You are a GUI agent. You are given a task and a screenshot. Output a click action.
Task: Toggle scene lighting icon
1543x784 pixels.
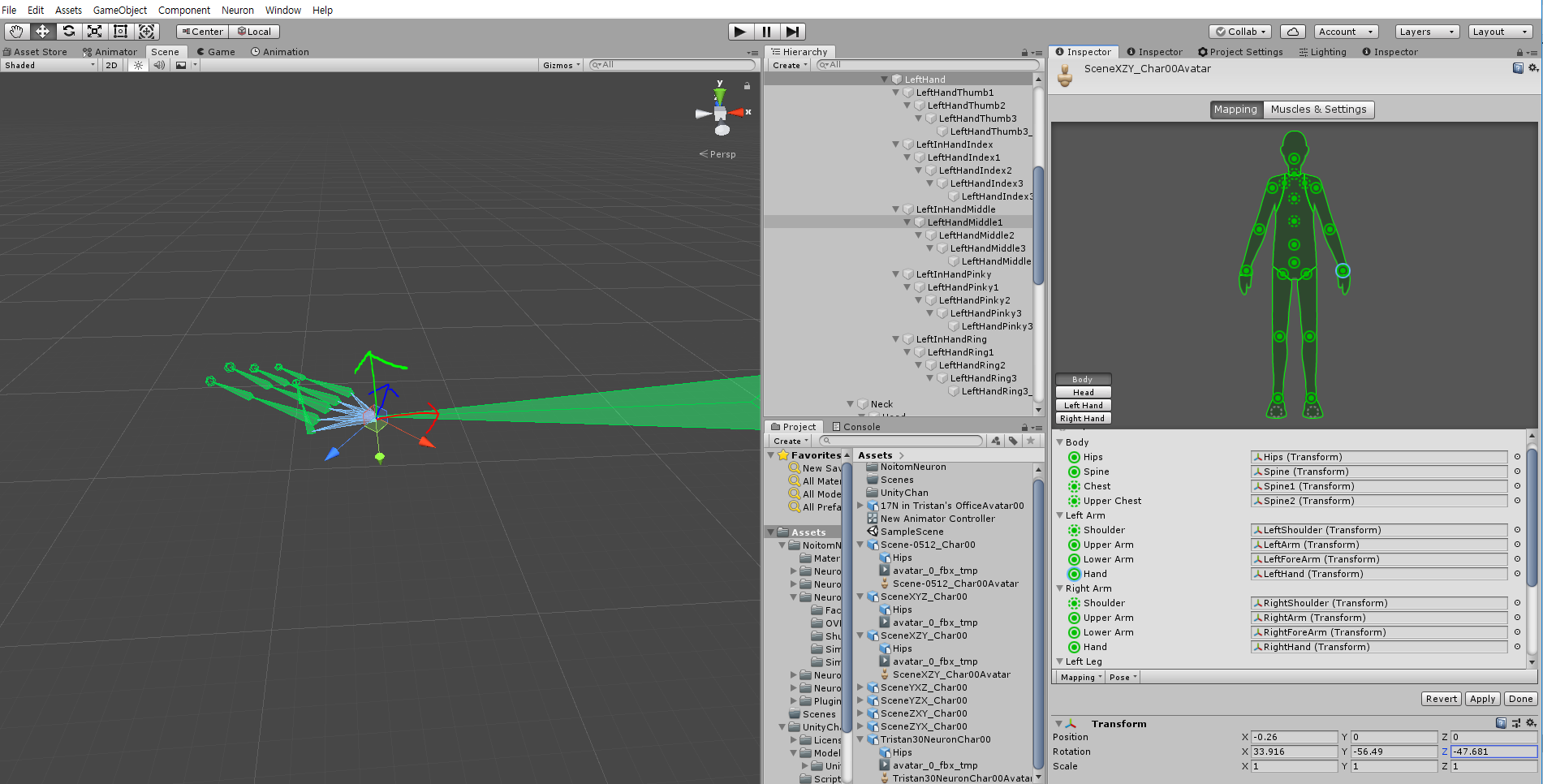pyautogui.click(x=138, y=65)
